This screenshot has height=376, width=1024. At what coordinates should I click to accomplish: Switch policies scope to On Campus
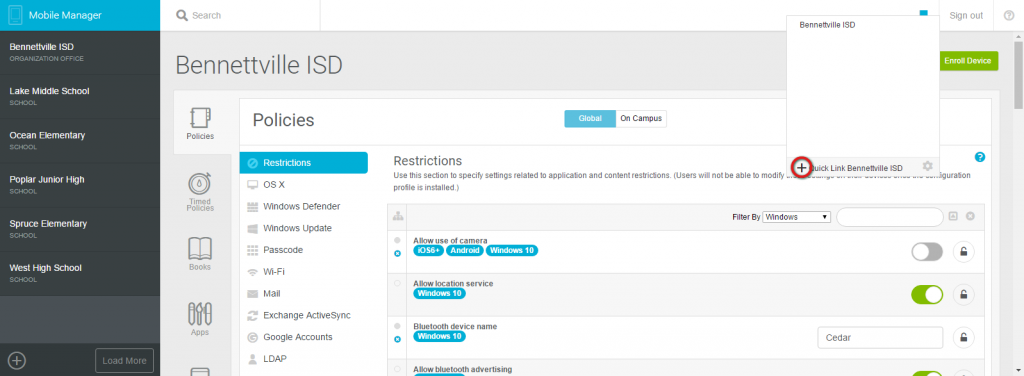click(641, 119)
